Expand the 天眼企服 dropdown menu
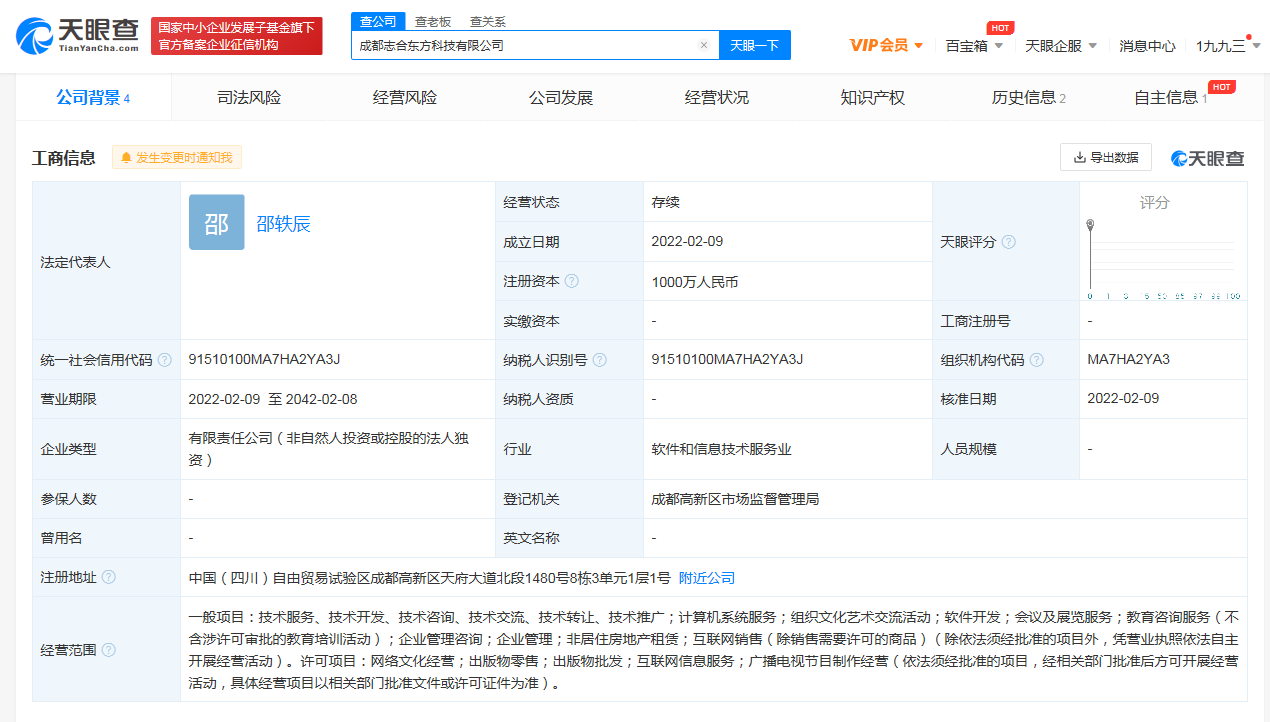This screenshot has height=722, width=1270. pyautogui.click(x=1061, y=45)
